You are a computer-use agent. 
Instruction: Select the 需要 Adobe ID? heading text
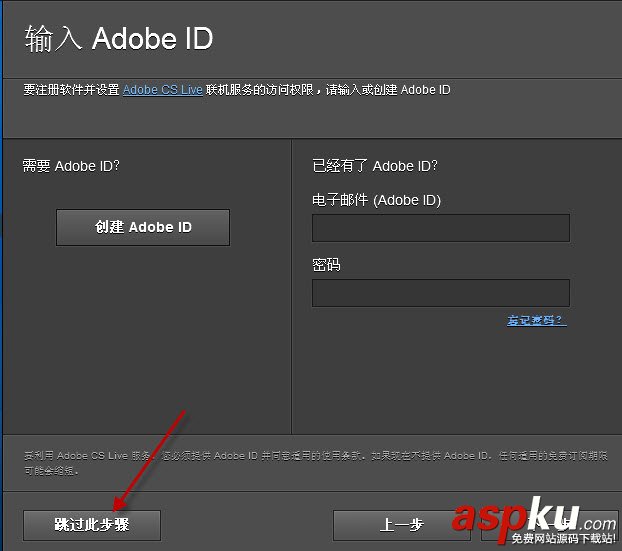coord(71,166)
